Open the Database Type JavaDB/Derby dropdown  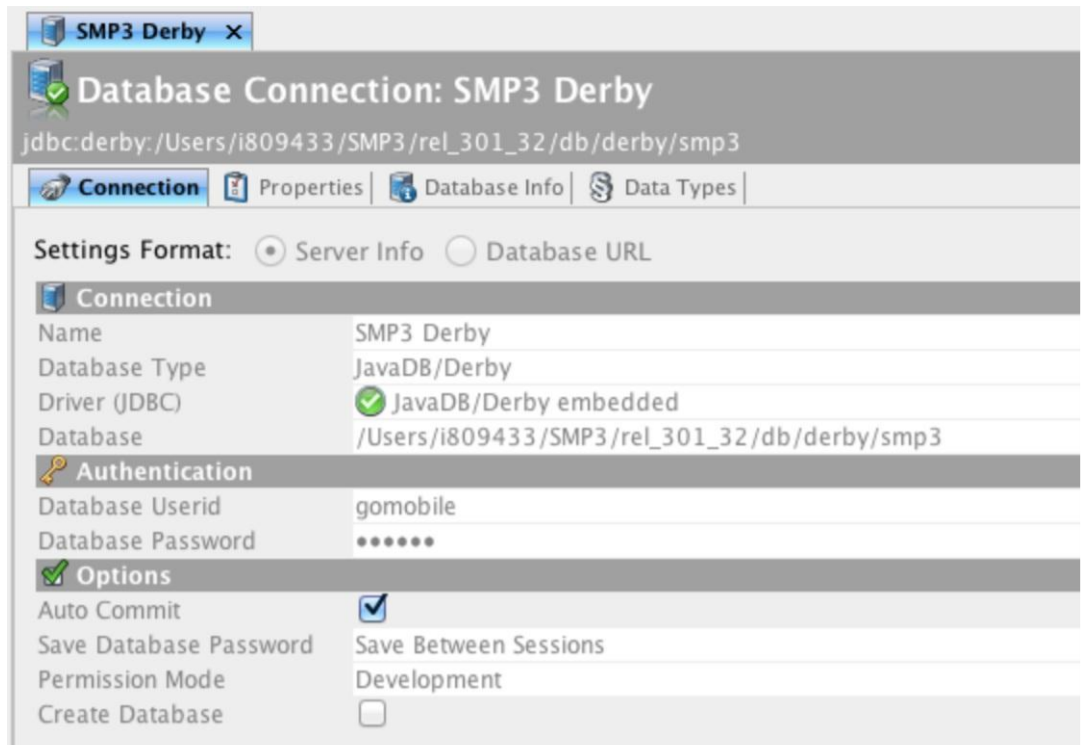tap(717, 367)
